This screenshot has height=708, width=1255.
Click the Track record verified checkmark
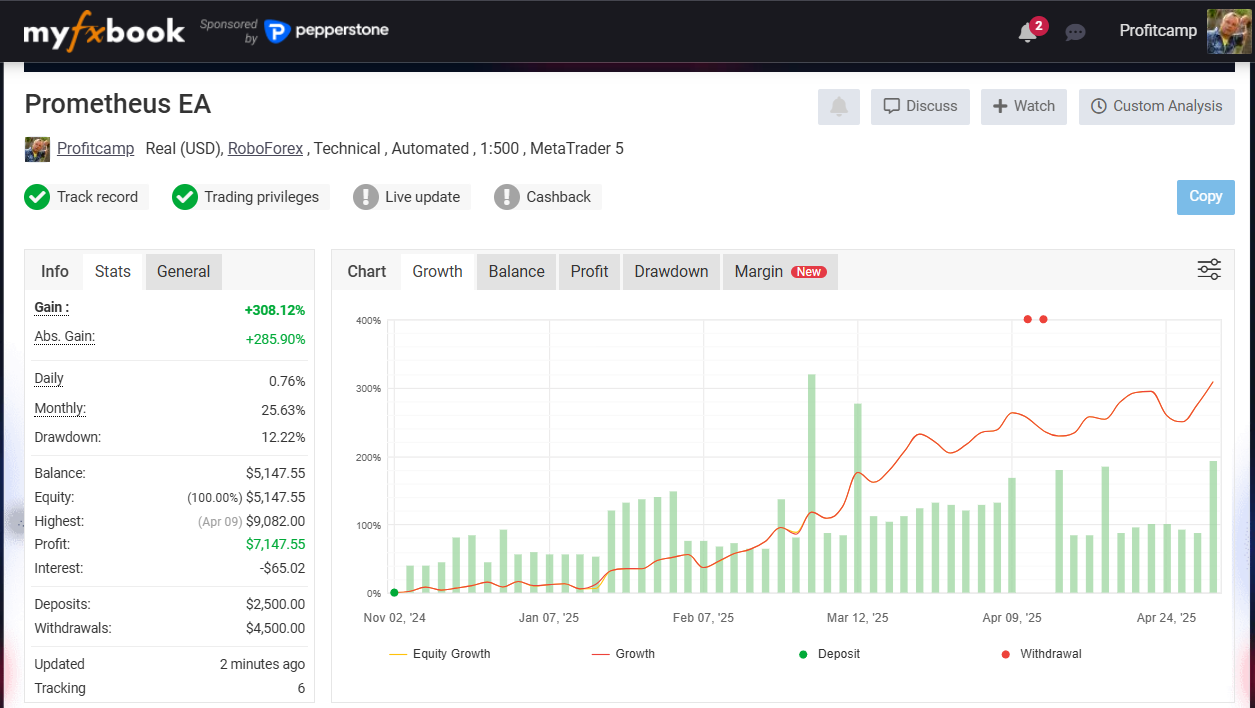[x=37, y=197]
